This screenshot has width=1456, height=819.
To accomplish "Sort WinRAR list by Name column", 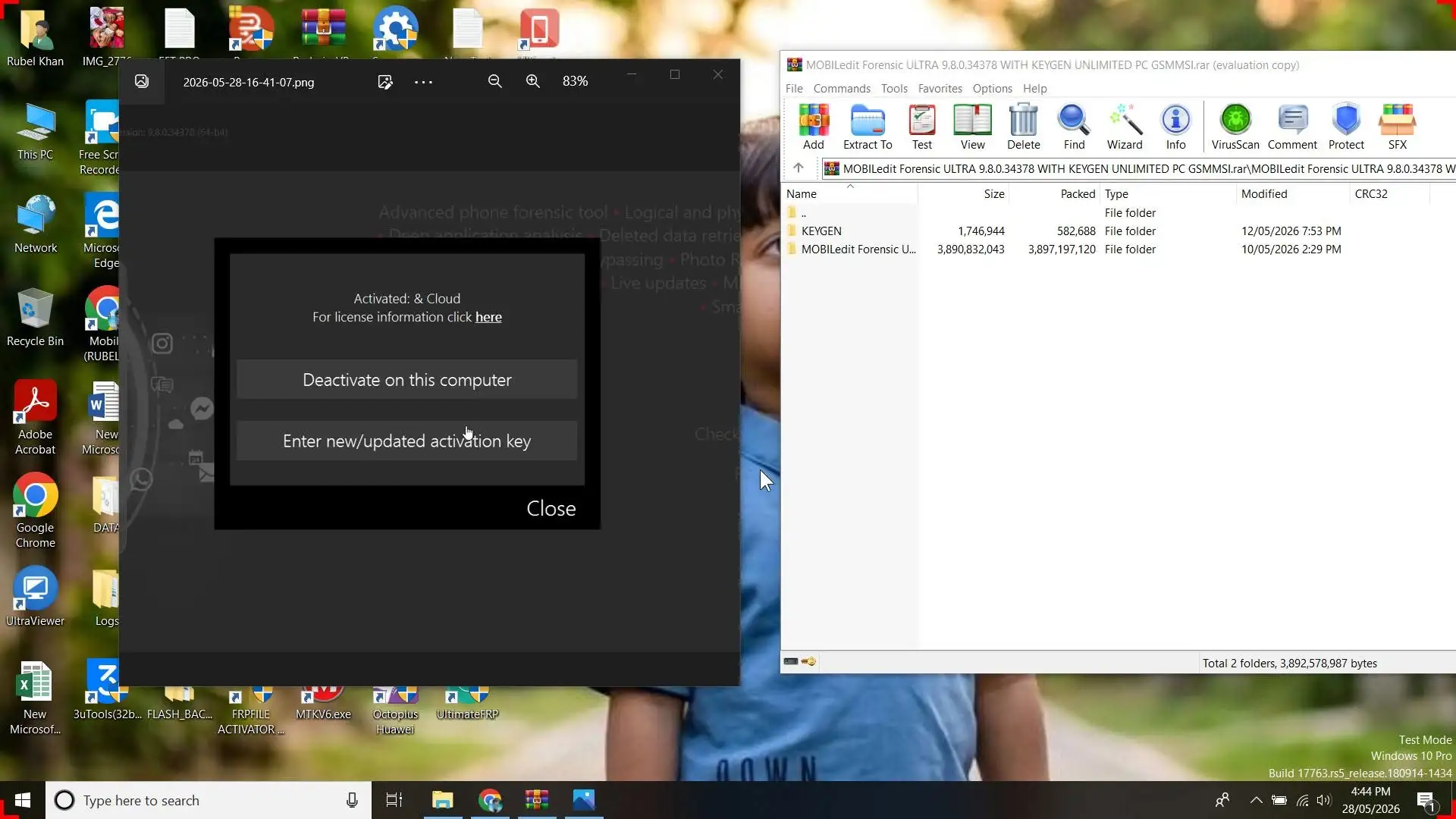I will tap(849, 193).
